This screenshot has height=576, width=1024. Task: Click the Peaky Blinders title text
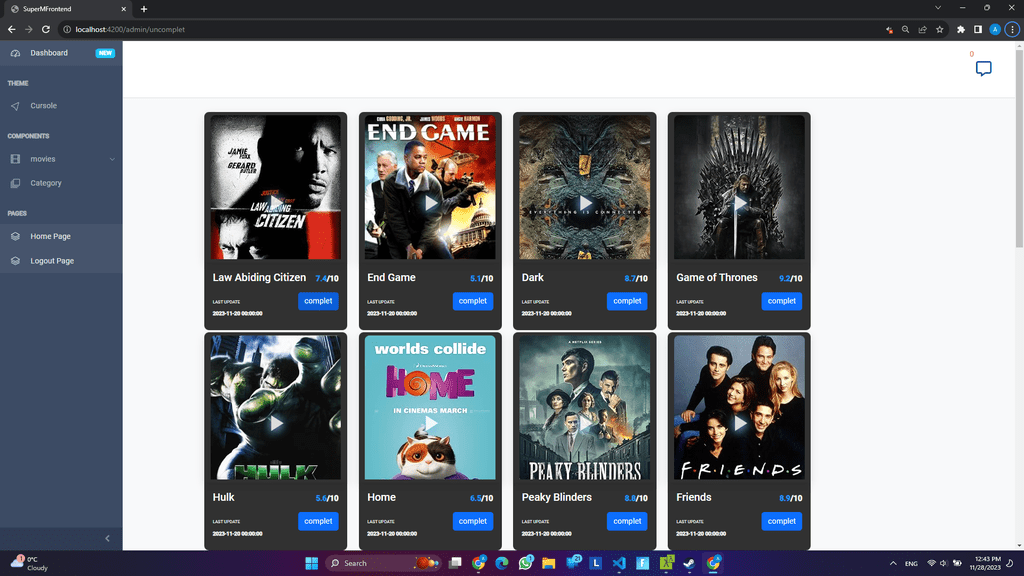pyautogui.click(x=556, y=498)
